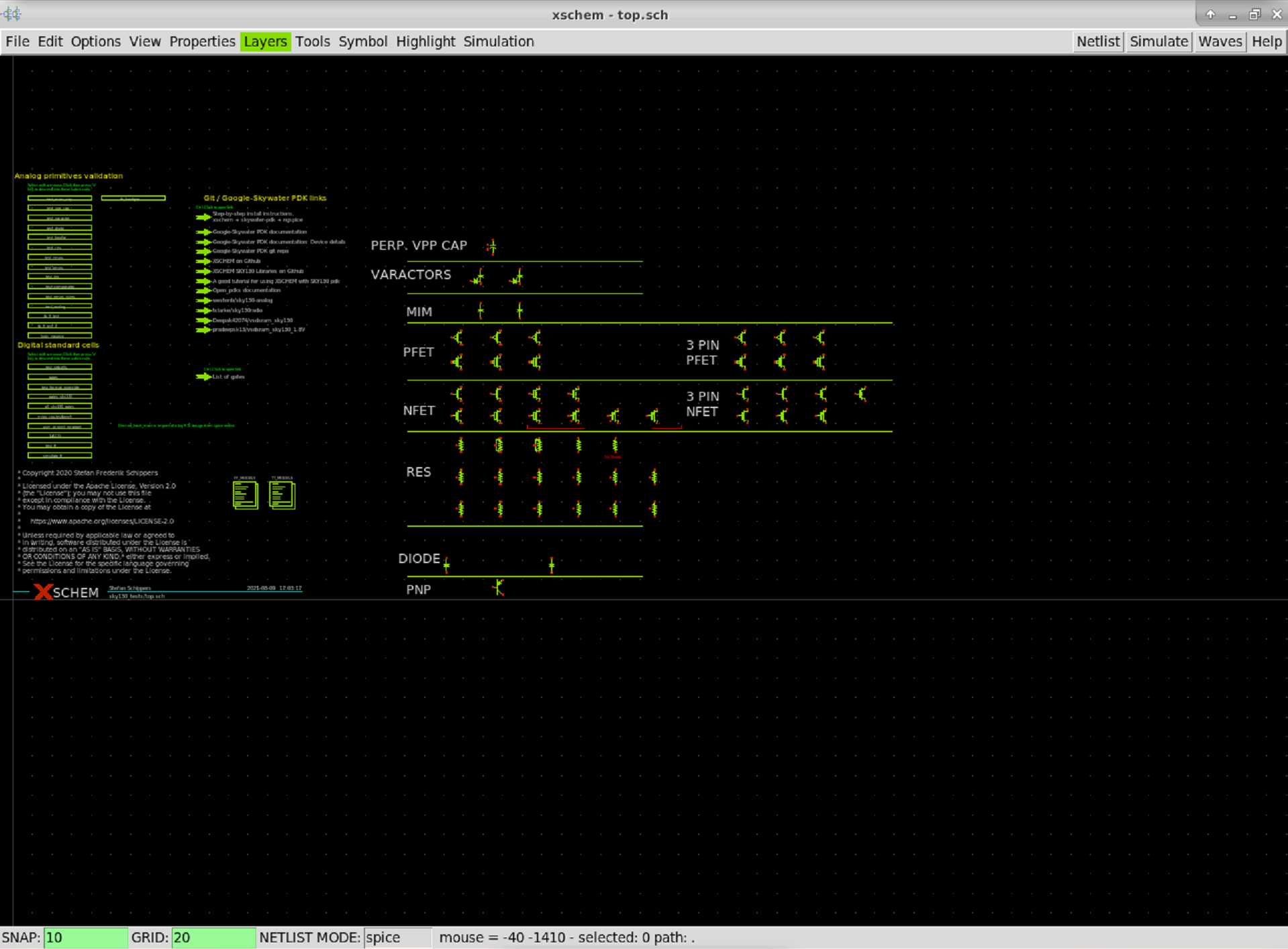
Task: Click arrow beside Open_pdks documentation
Action: [x=203, y=291]
